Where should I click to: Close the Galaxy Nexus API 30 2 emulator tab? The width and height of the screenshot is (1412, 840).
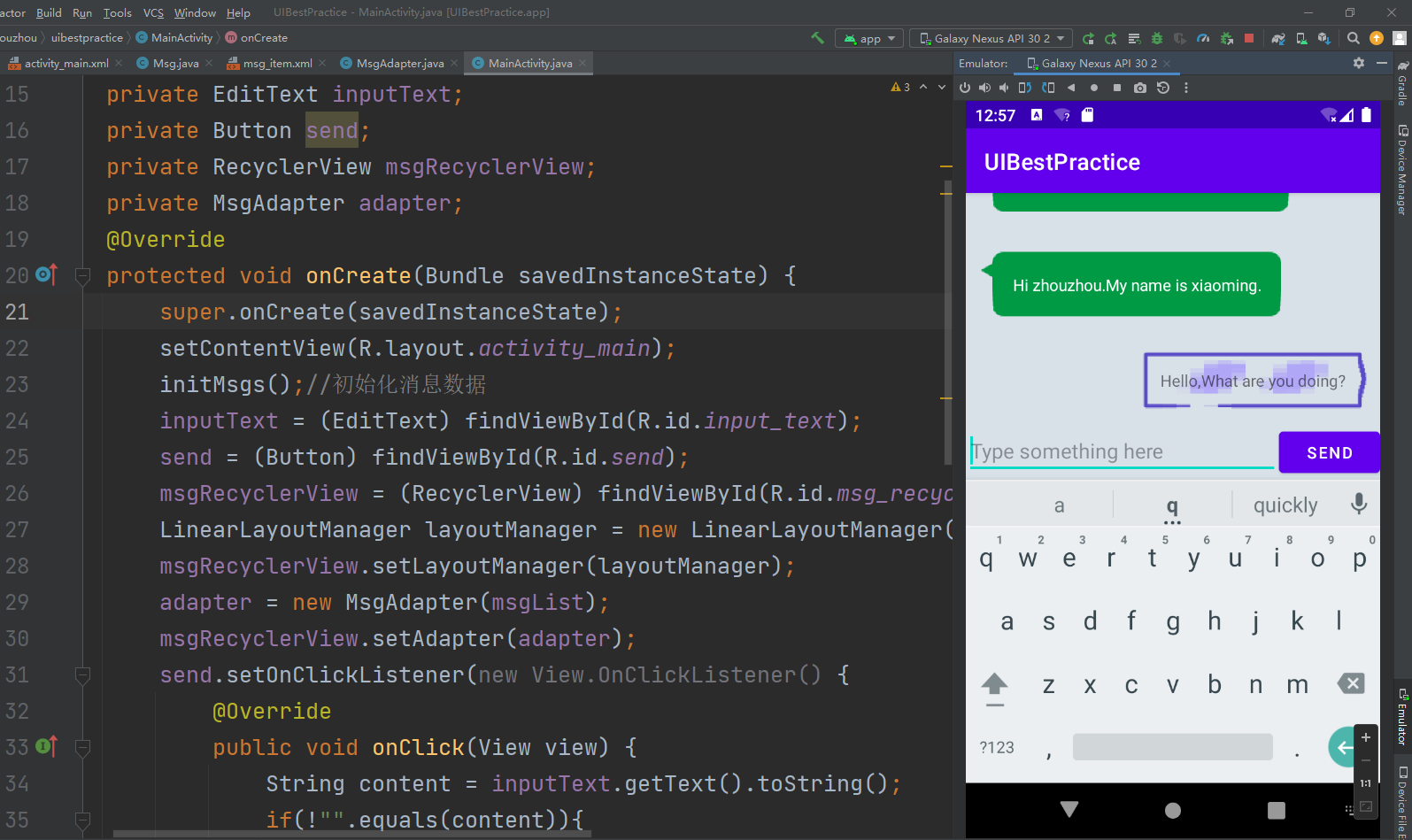click(x=1167, y=63)
